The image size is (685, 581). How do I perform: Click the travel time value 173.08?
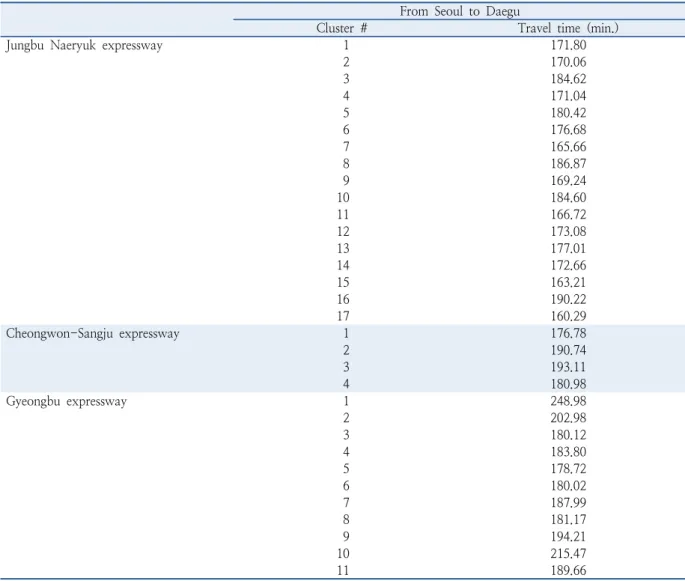point(568,232)
